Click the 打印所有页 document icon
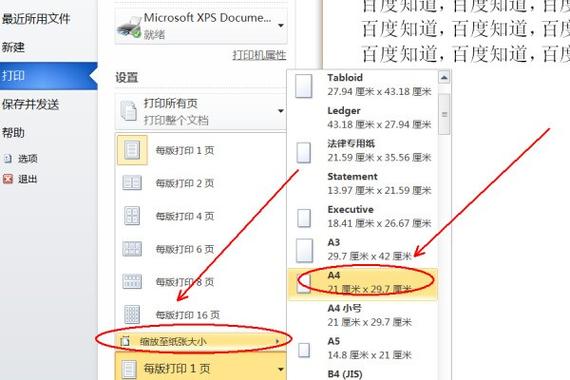The image size is (570, 380). click(x=128, y=111)
